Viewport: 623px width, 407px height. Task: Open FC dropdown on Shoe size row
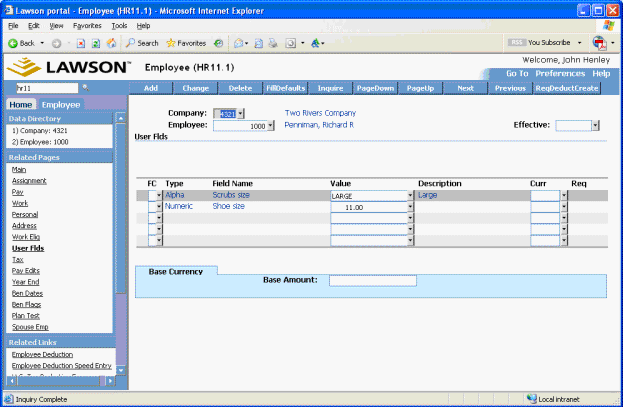point(159,207)
